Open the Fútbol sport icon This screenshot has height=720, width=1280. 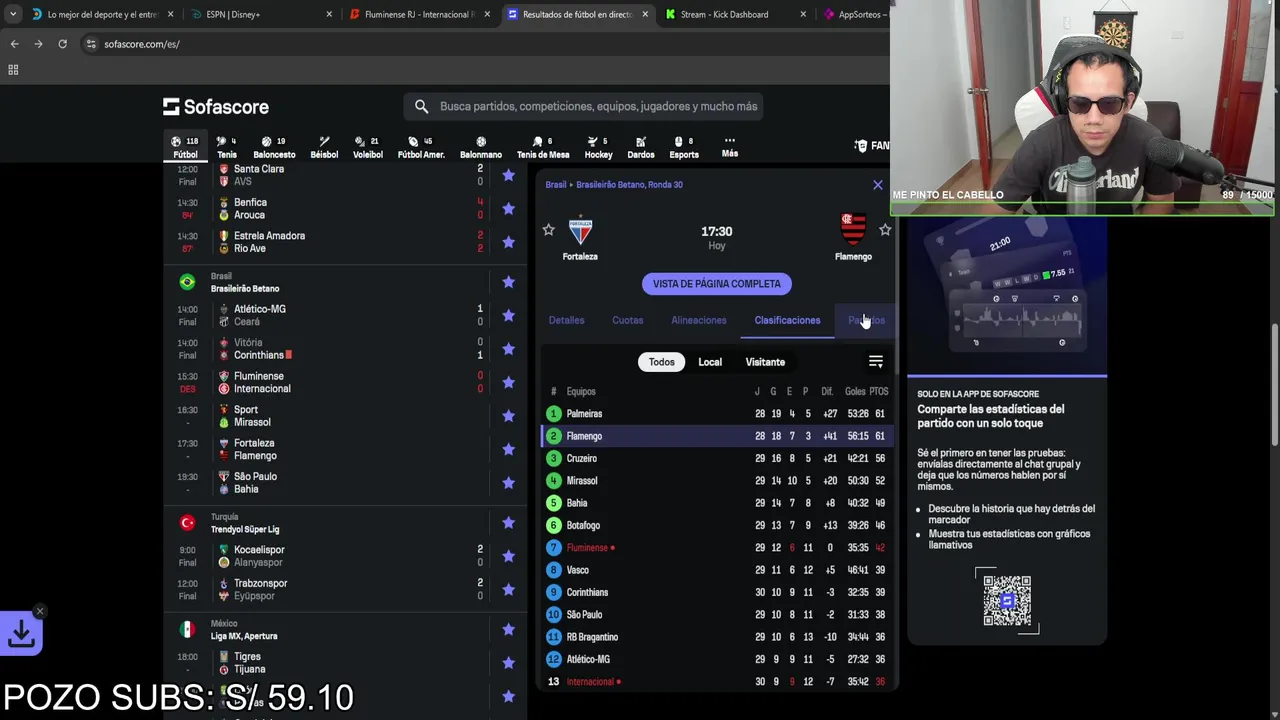(185, 147)
